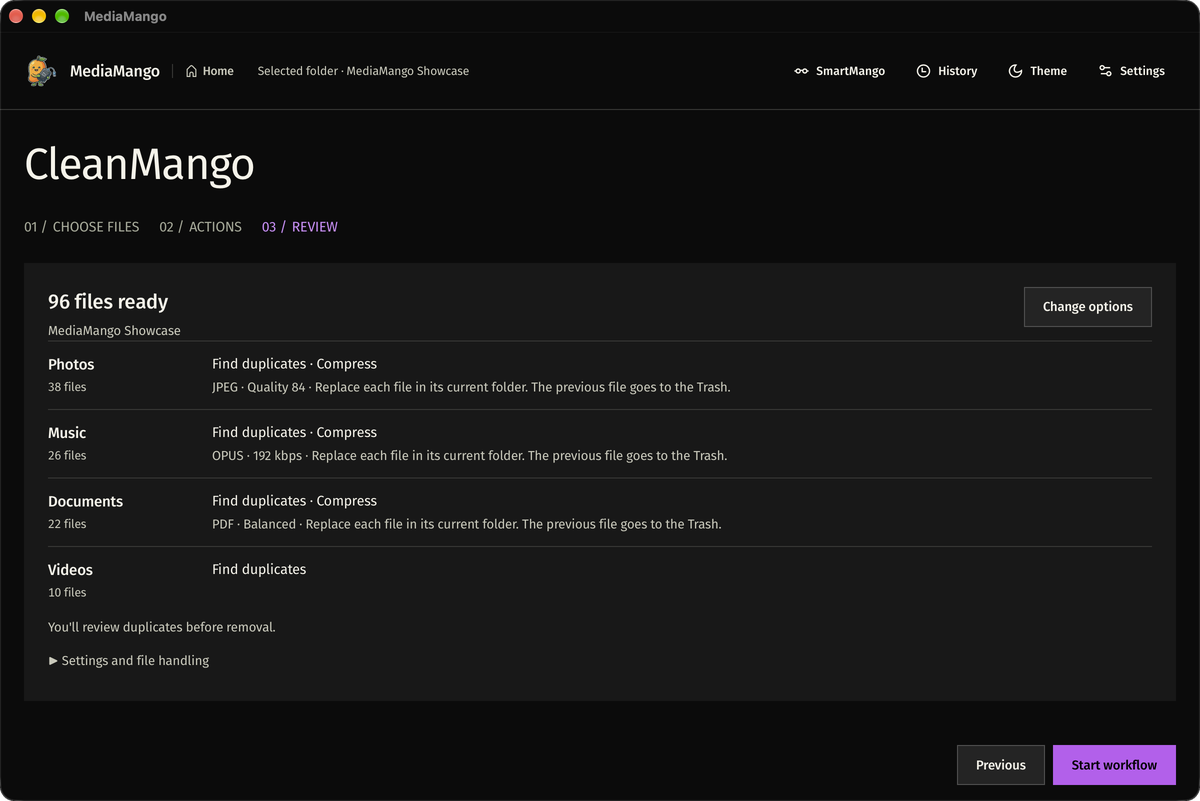
Task: Go to step 02 Actions
Action: (200, 227)
